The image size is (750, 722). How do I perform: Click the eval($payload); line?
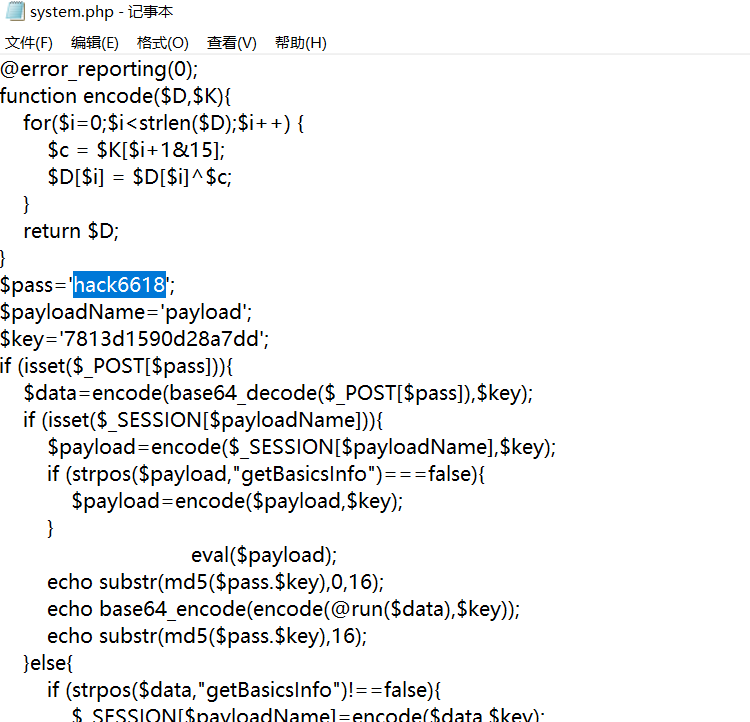(x=264, y=555)
